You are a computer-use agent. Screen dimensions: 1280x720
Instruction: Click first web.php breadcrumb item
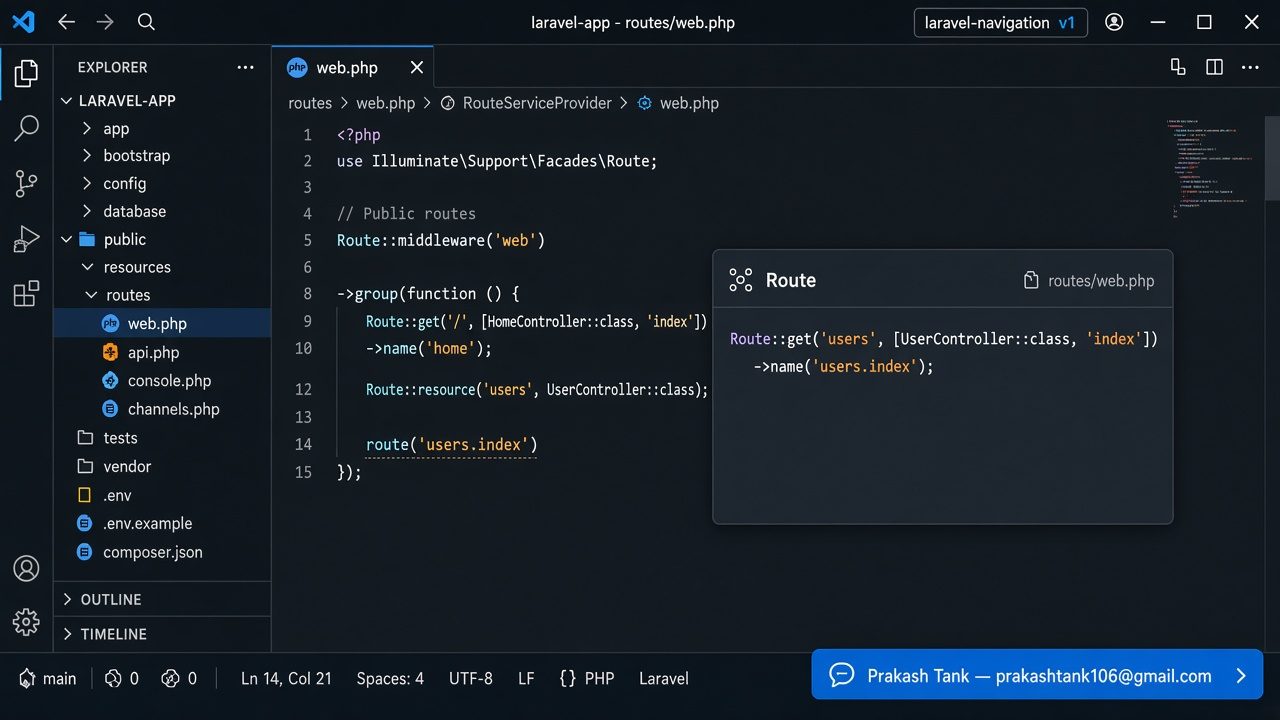[385, 103]
